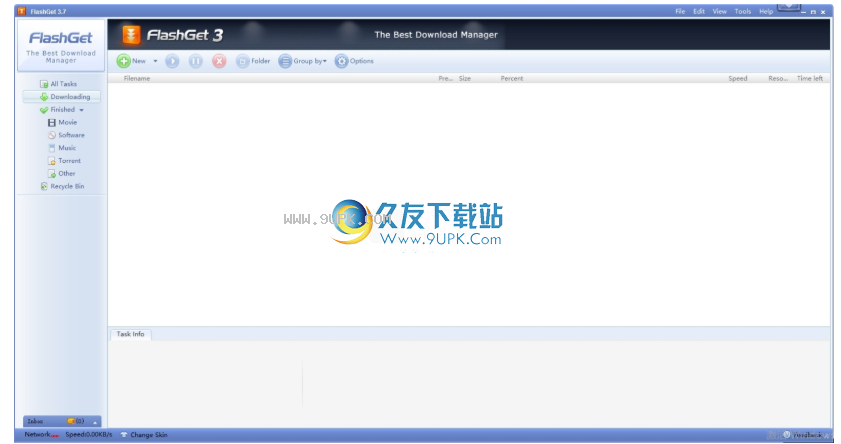841x444 pixels.
Task: Click the blue Start download button
Action: pyautogui.click(x=172, y=61)
